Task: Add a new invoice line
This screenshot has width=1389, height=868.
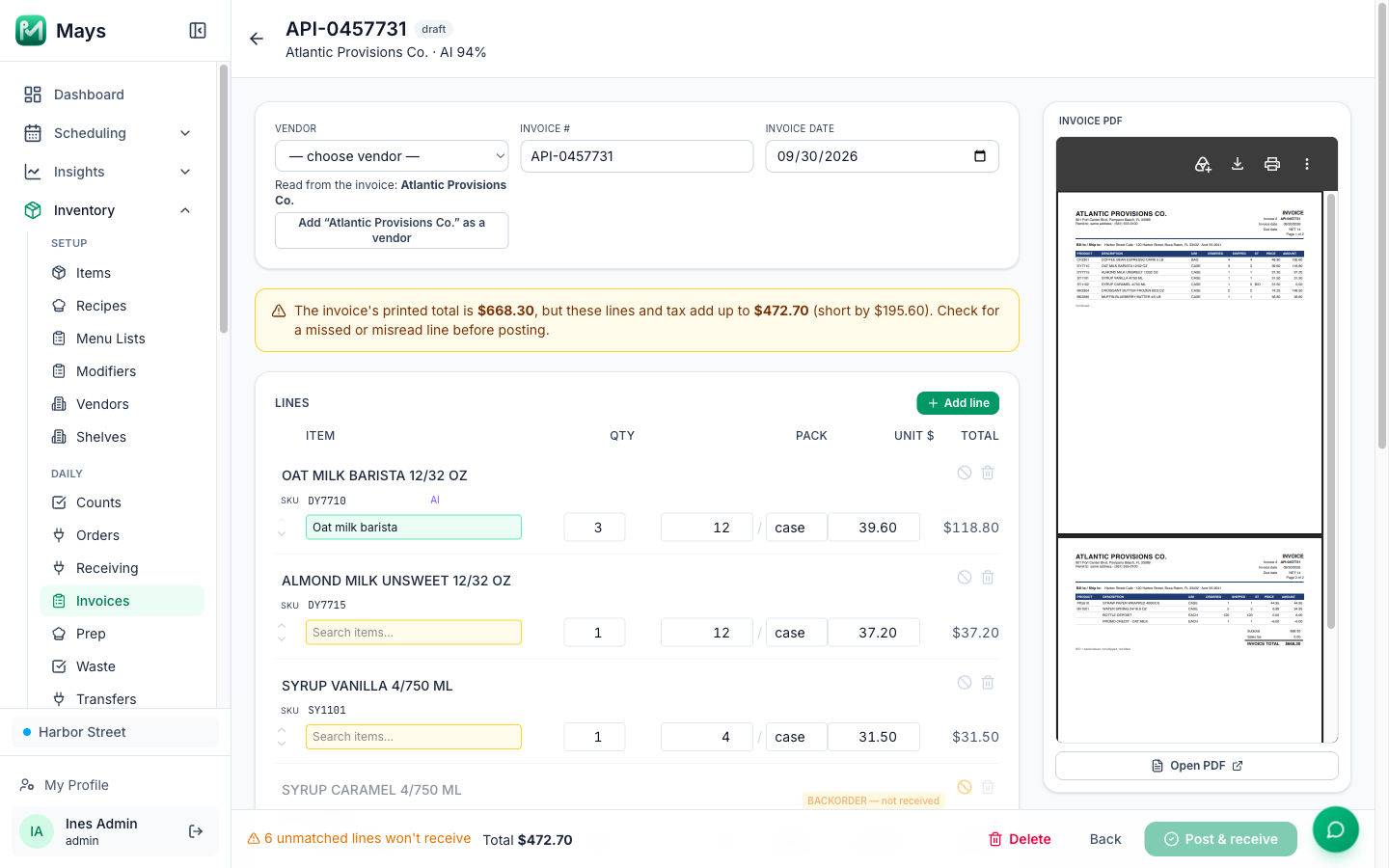Action: click(x=958, y=403)
